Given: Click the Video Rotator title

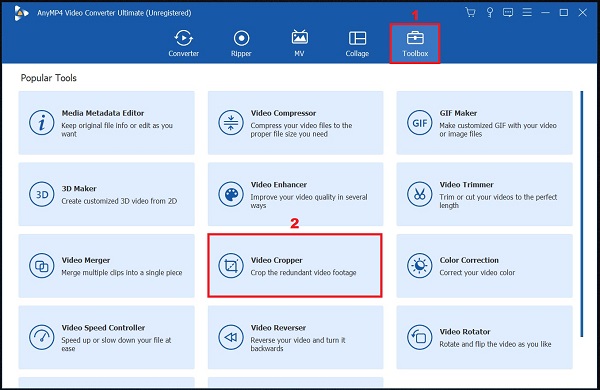Looking at the screenshot, I should 465,332.
